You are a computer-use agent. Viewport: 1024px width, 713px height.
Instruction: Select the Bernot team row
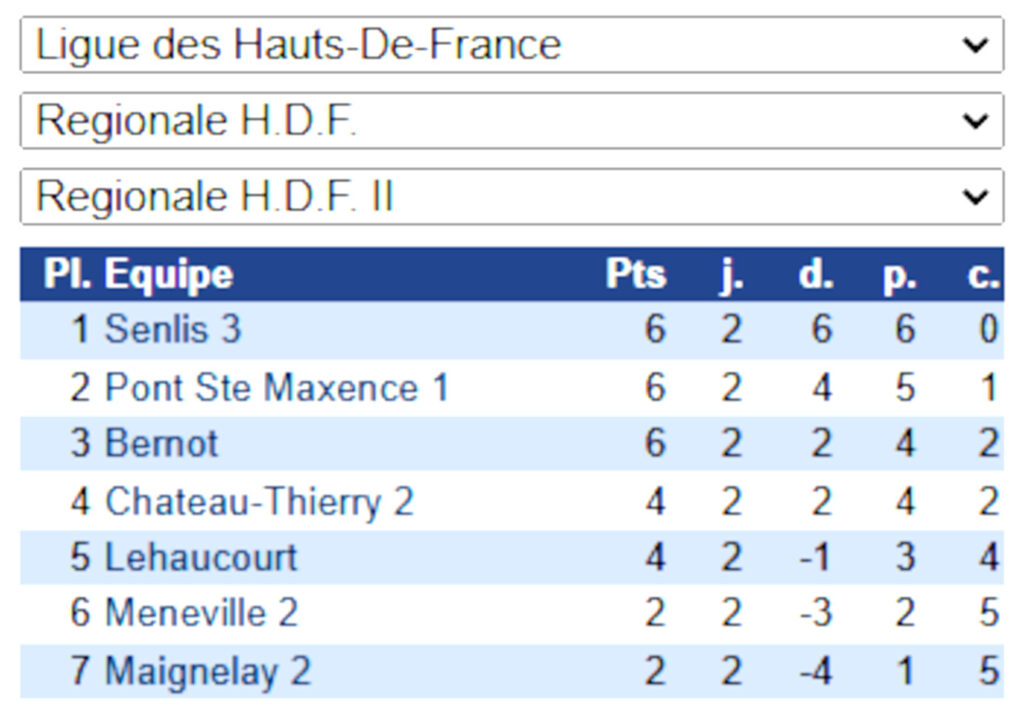tap(512, 443)
